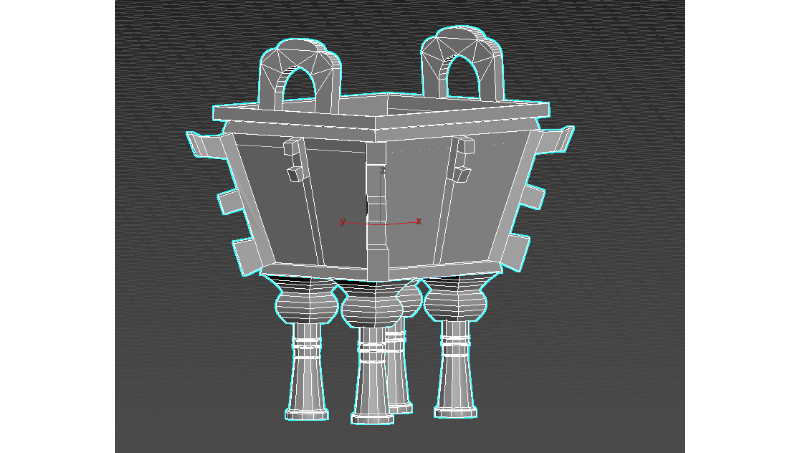
Task: Click the Y axis label on gizmo
Action: pyautogui.click(x=343, y=223)
